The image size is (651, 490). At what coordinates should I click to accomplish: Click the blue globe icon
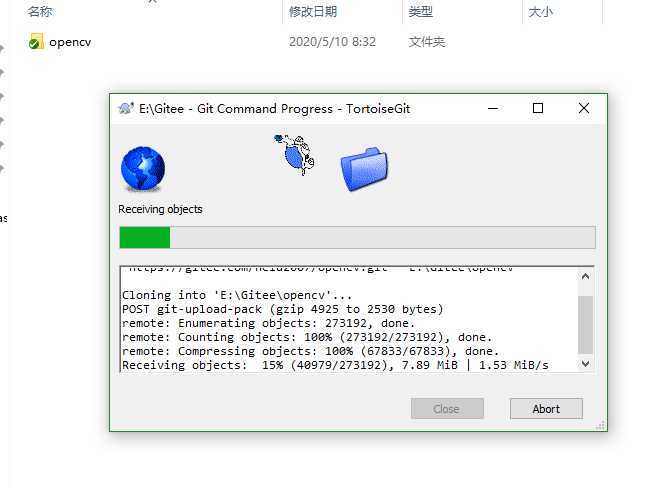coord(143,168)
